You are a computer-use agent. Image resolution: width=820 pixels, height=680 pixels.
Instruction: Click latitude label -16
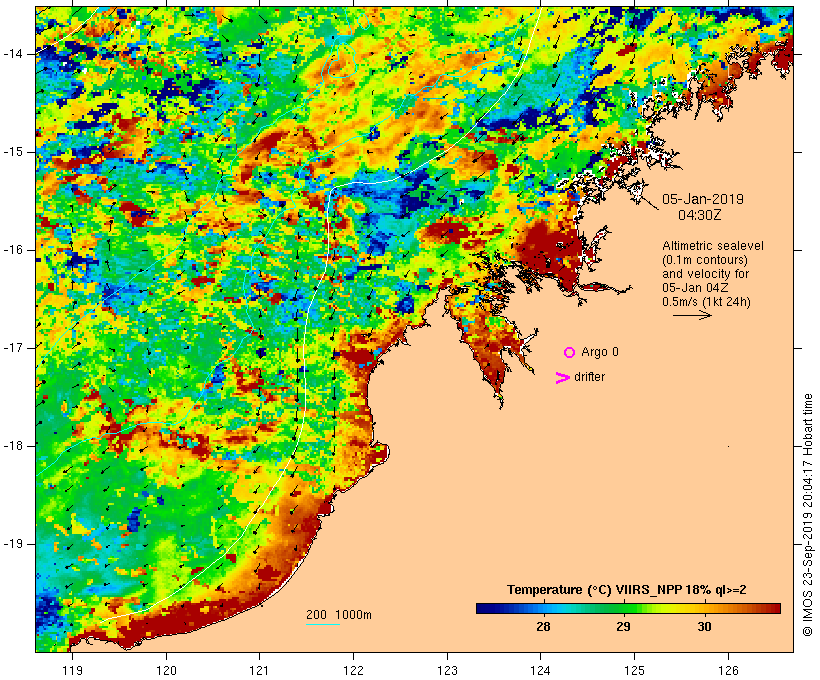(12, 250)
